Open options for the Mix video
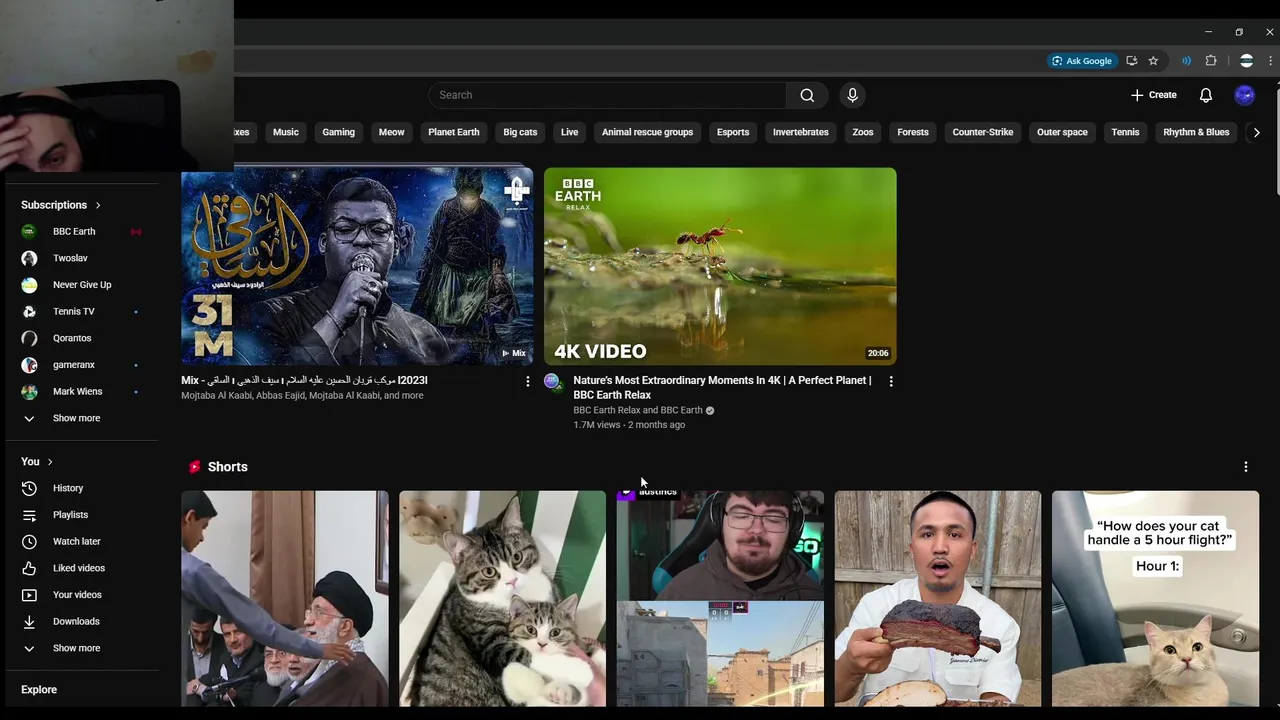 (x=528, y=381)
